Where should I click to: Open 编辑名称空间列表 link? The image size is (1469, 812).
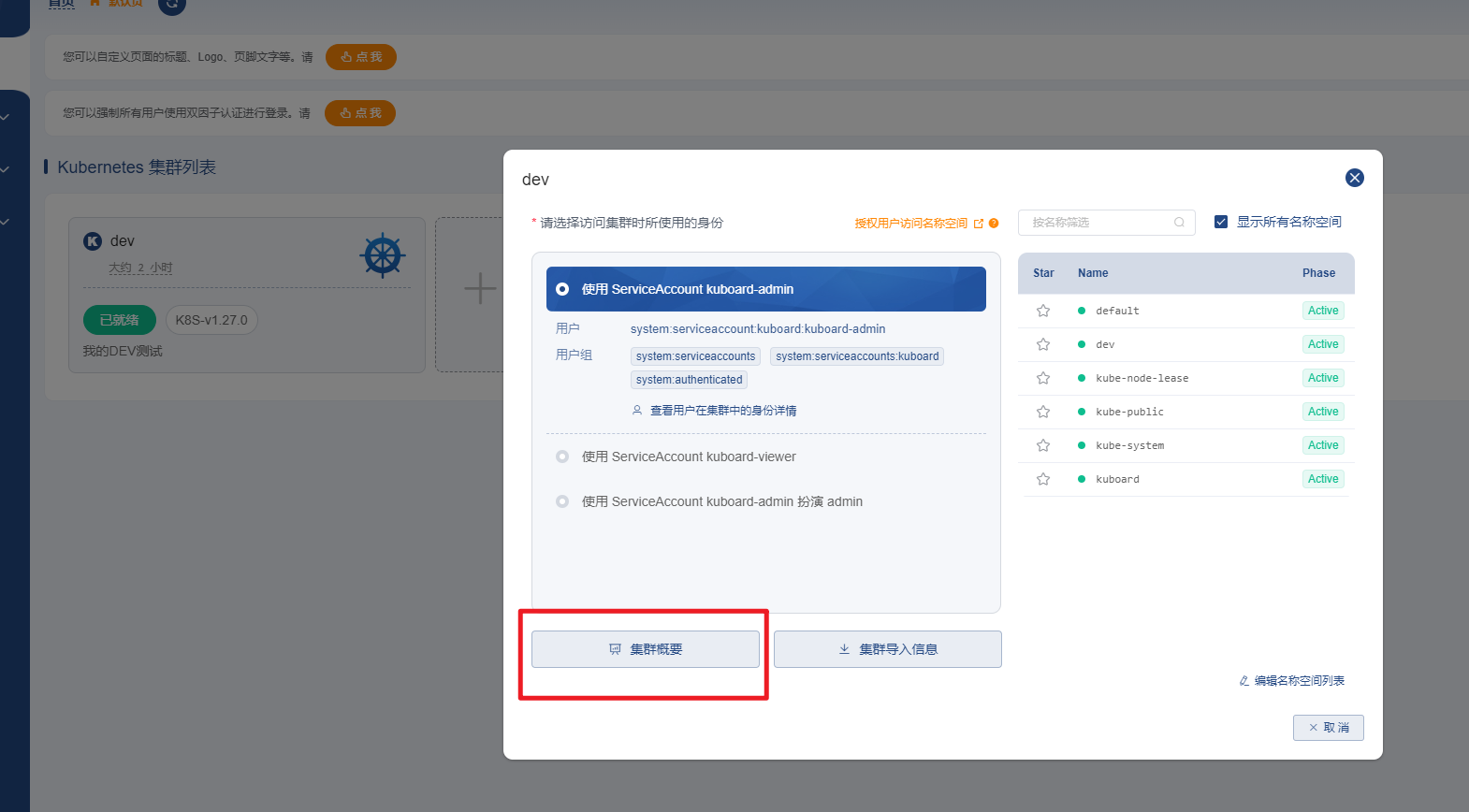[1291, 681]
